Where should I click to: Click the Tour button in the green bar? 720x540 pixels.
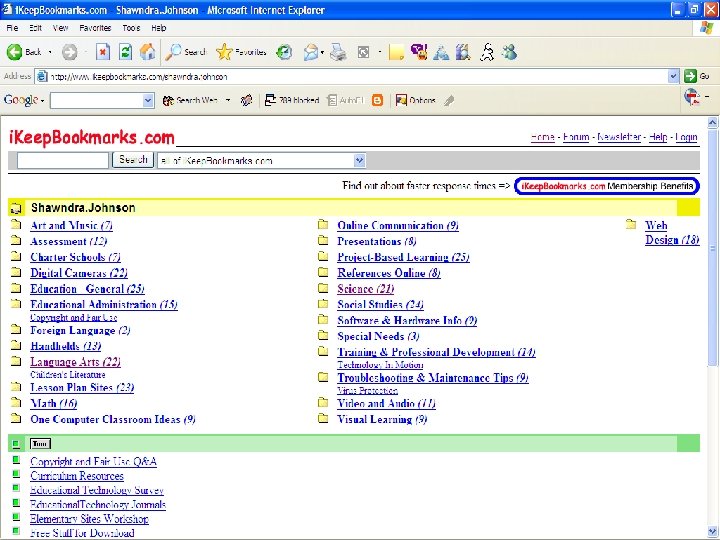(40, 444)
